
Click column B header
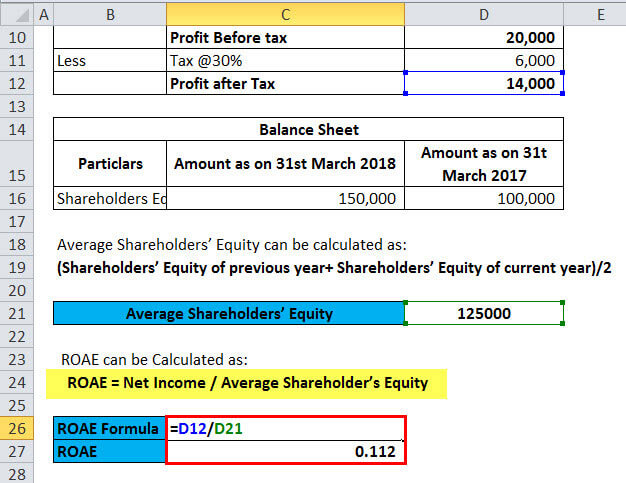(109, 13)
